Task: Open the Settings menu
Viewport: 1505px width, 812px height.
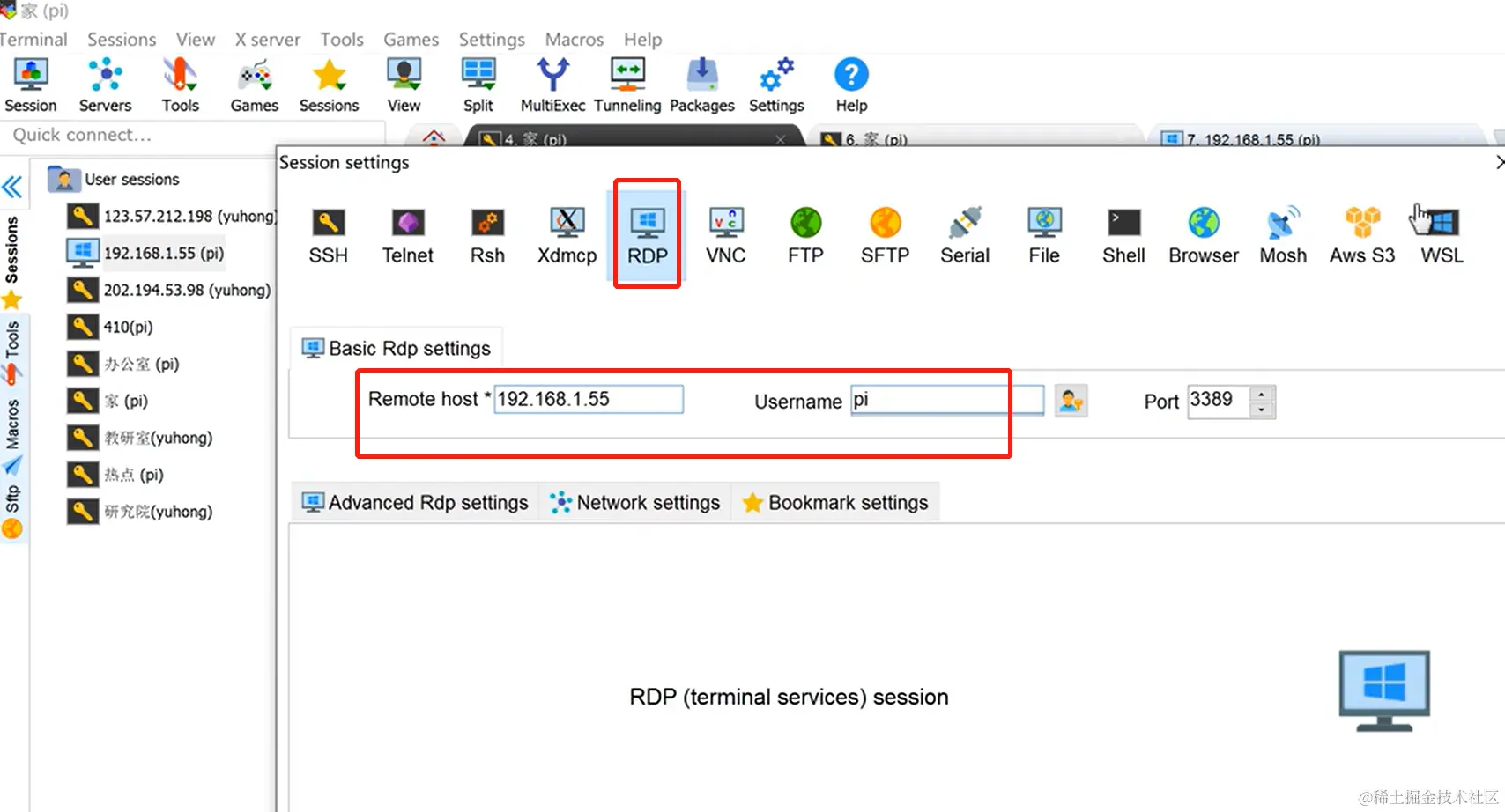Action: click(492, 40)
